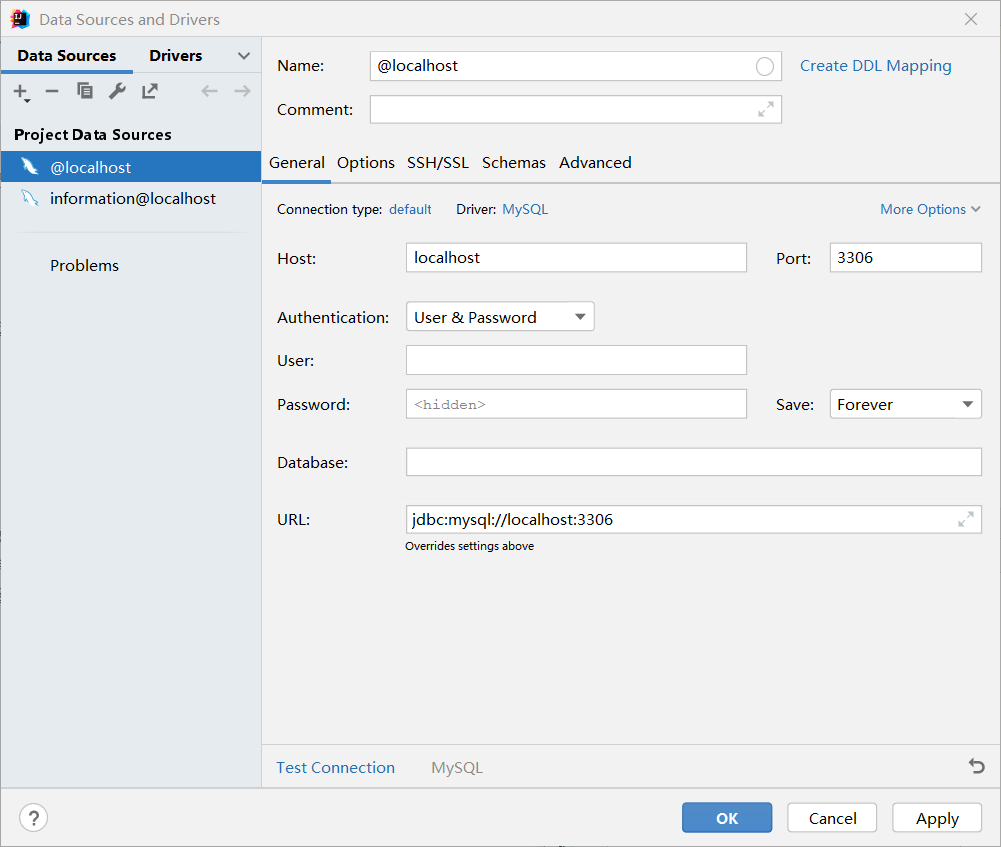Viewport: 1001px width, 847px height.
Task: Go forward with the right arrow
Action: pos(242,91)
